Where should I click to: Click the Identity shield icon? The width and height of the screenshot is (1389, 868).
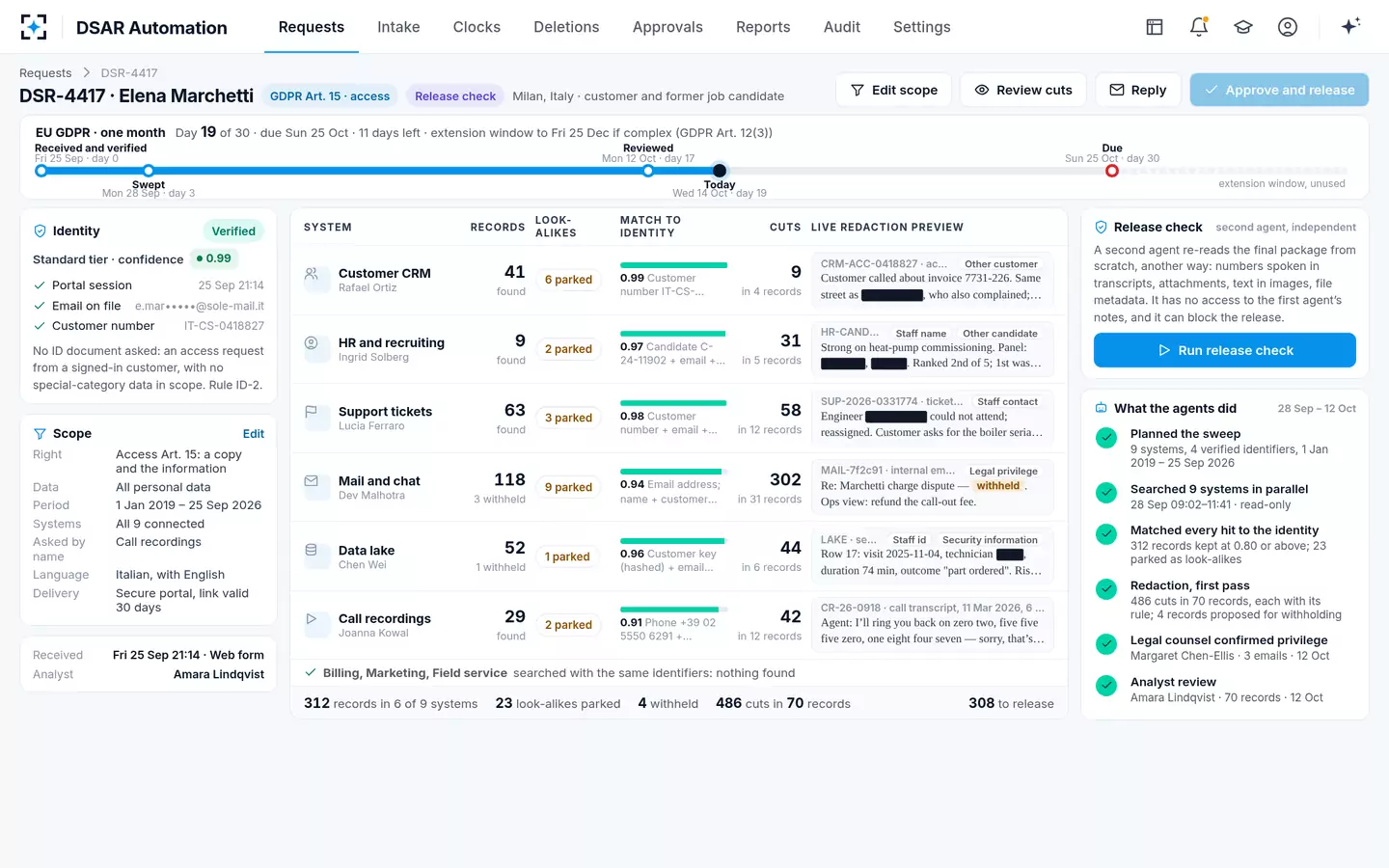40,231
